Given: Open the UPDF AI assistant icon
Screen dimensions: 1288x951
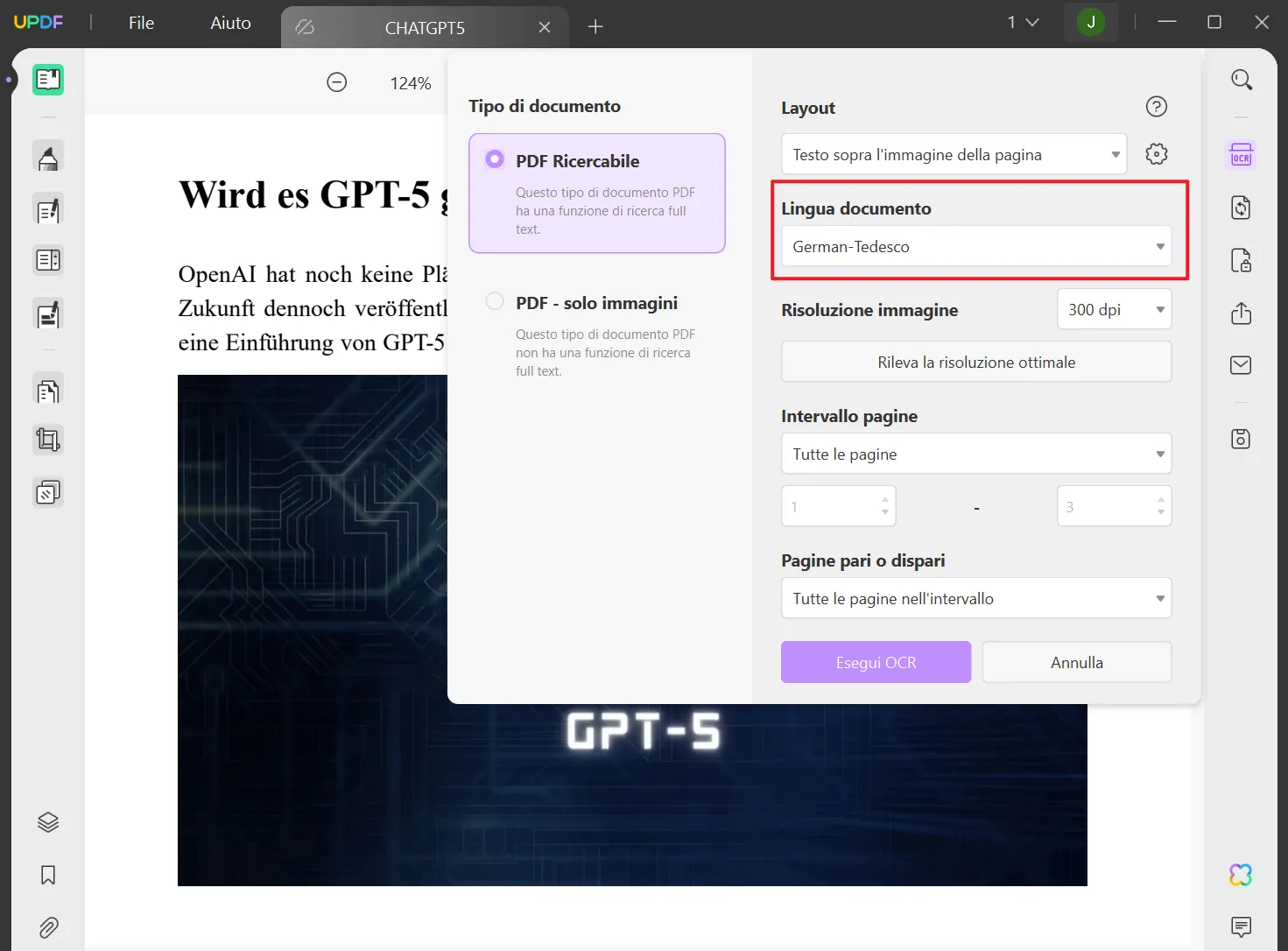Looking at the screenshot, I should (1241, 875).
